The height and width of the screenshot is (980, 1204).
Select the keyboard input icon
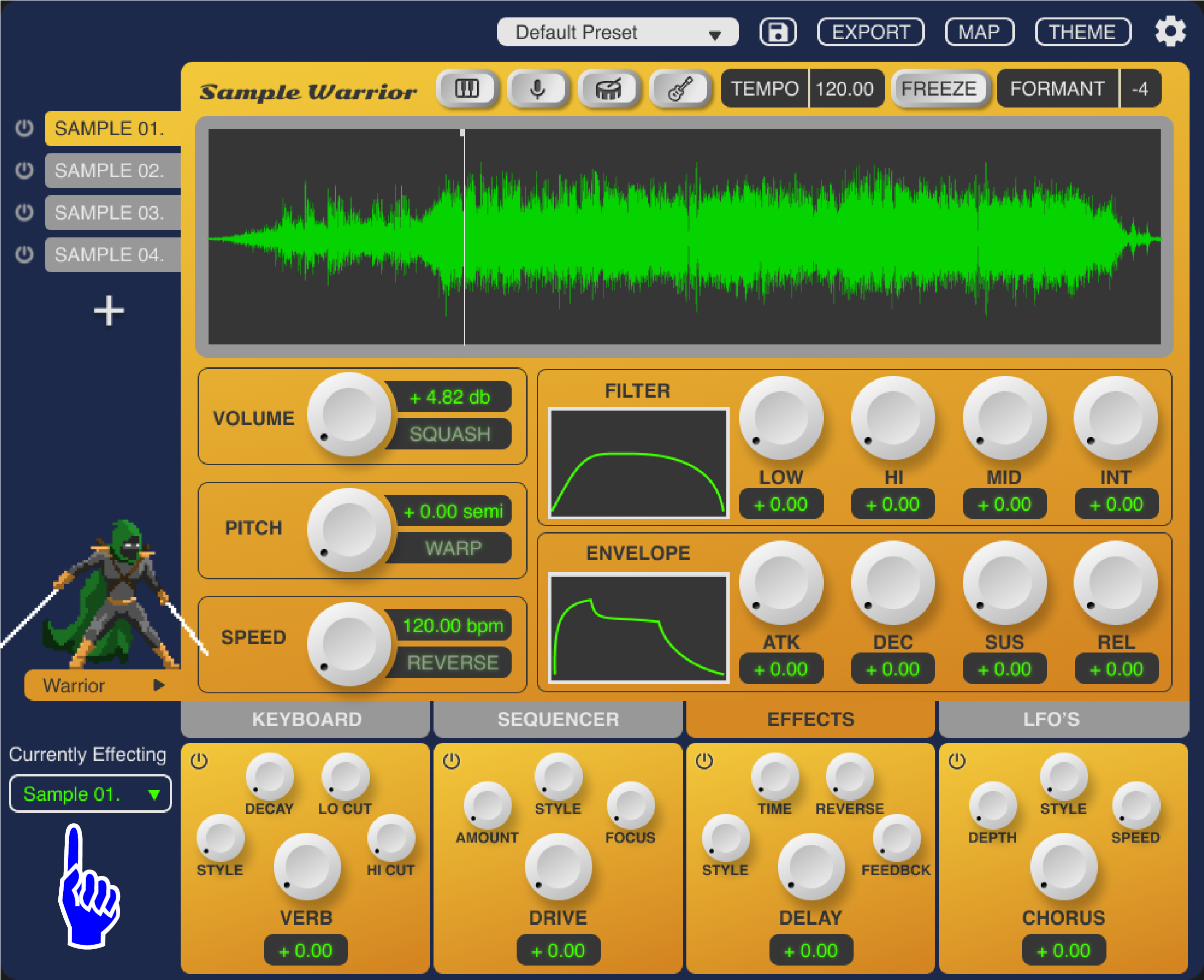(466, 89)
